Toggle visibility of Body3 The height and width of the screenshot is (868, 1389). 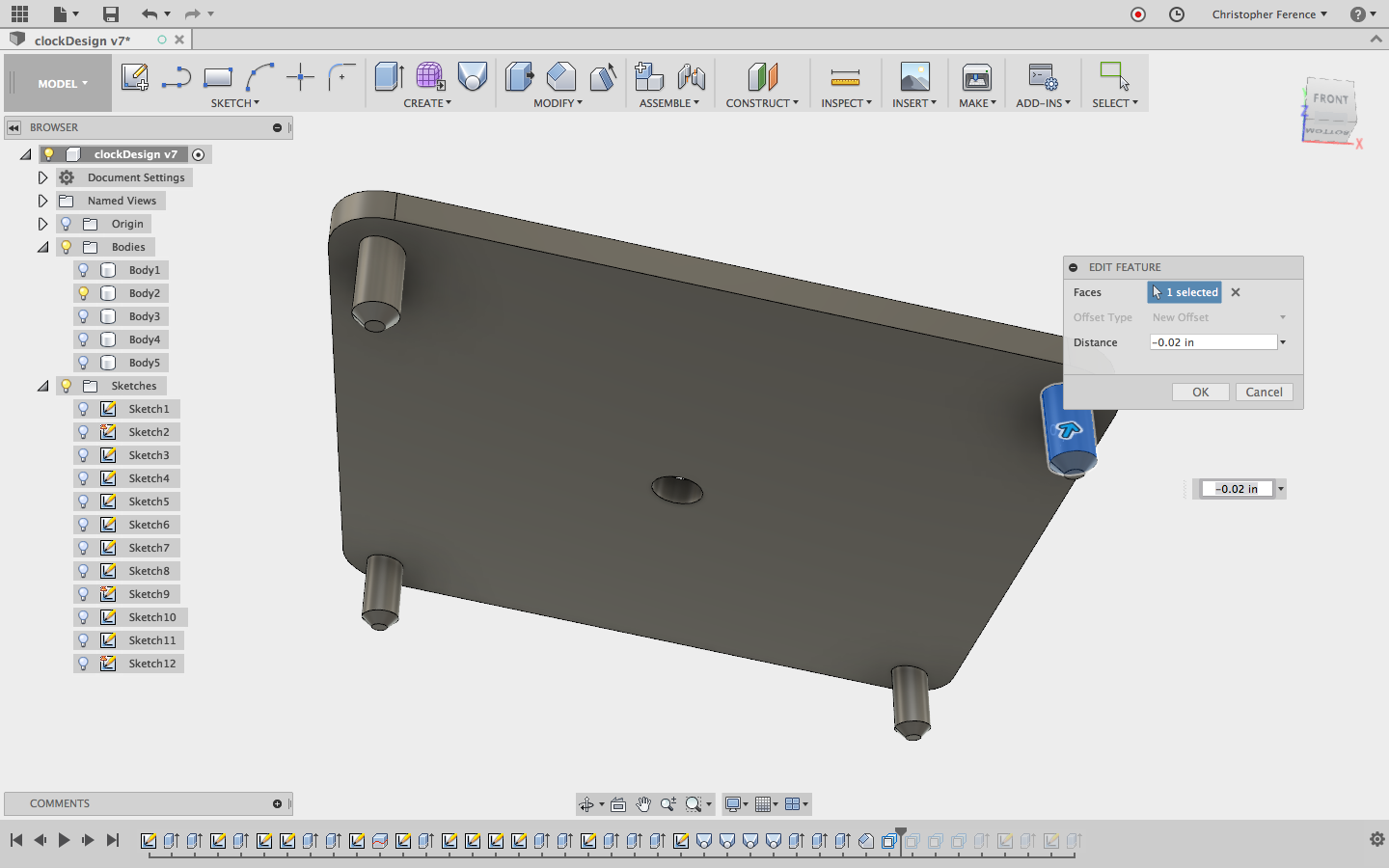[x=84, y=316]
